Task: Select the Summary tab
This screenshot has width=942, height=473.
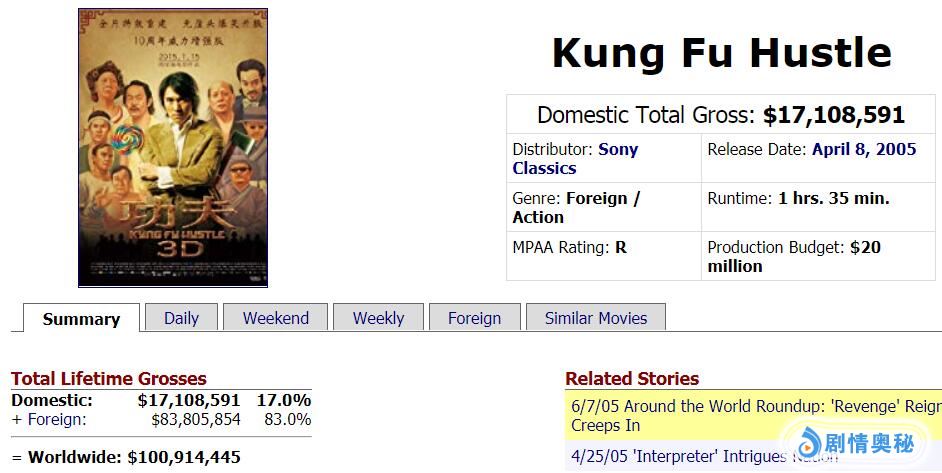Action: point(81,319)
